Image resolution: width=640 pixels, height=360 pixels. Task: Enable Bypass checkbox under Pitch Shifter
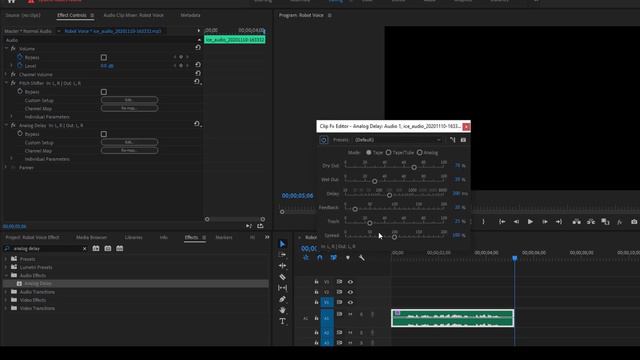click(x=104, y=92)
